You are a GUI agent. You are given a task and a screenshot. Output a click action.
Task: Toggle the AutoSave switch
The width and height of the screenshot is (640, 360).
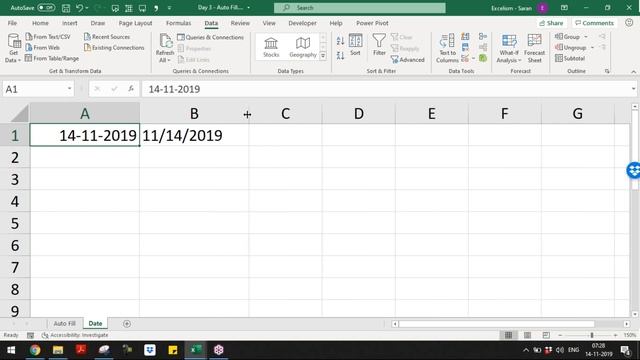[x=46, y=7]
